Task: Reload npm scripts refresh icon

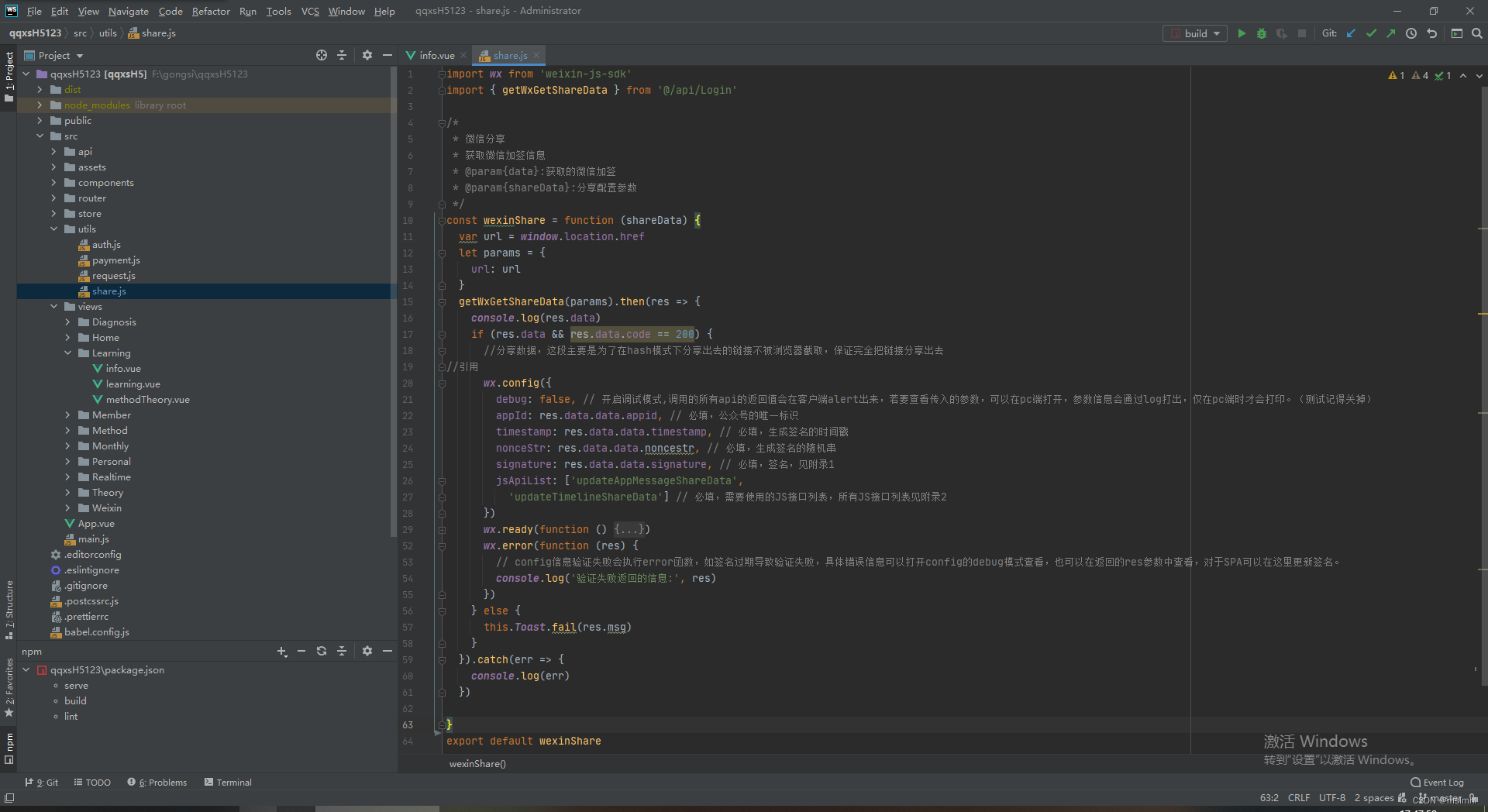Action: (x=322, y=651)
